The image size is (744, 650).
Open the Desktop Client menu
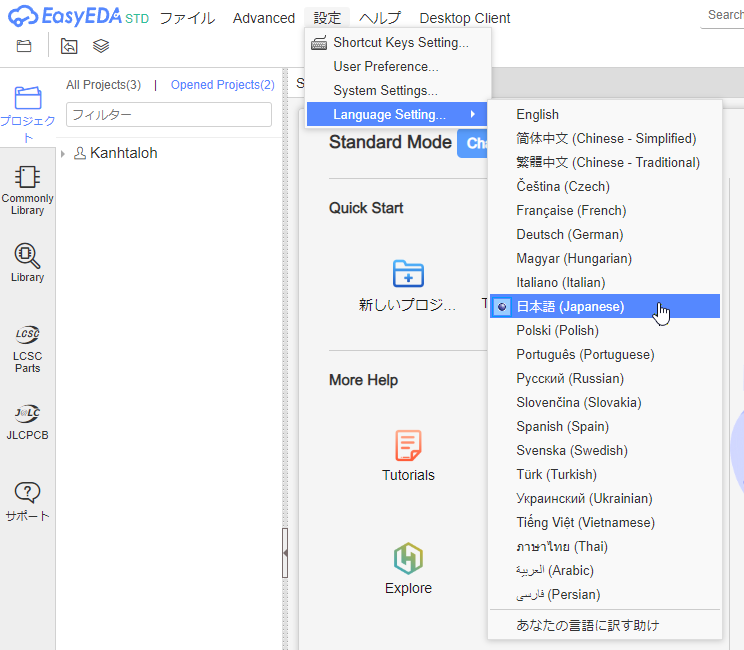click(x=465, y=18)
